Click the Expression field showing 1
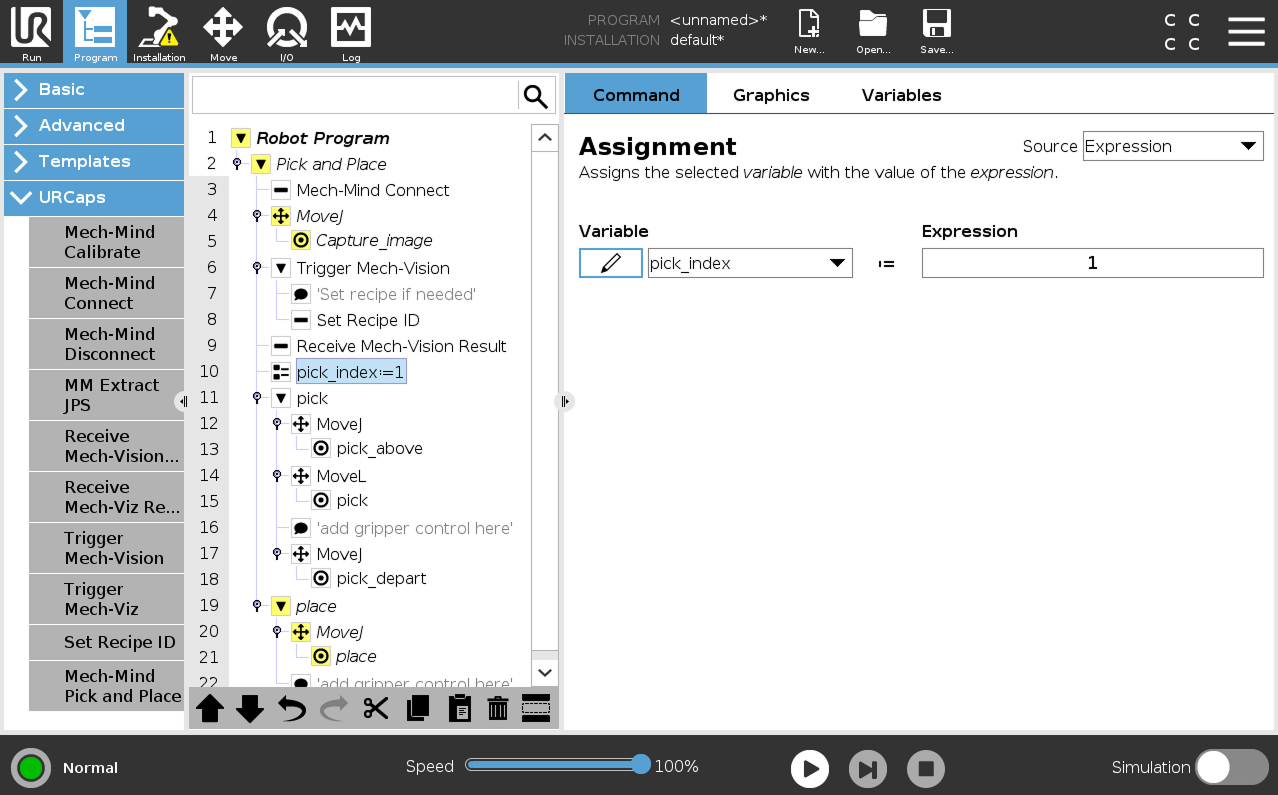 pyautogui.click(x=1092, y=263)
